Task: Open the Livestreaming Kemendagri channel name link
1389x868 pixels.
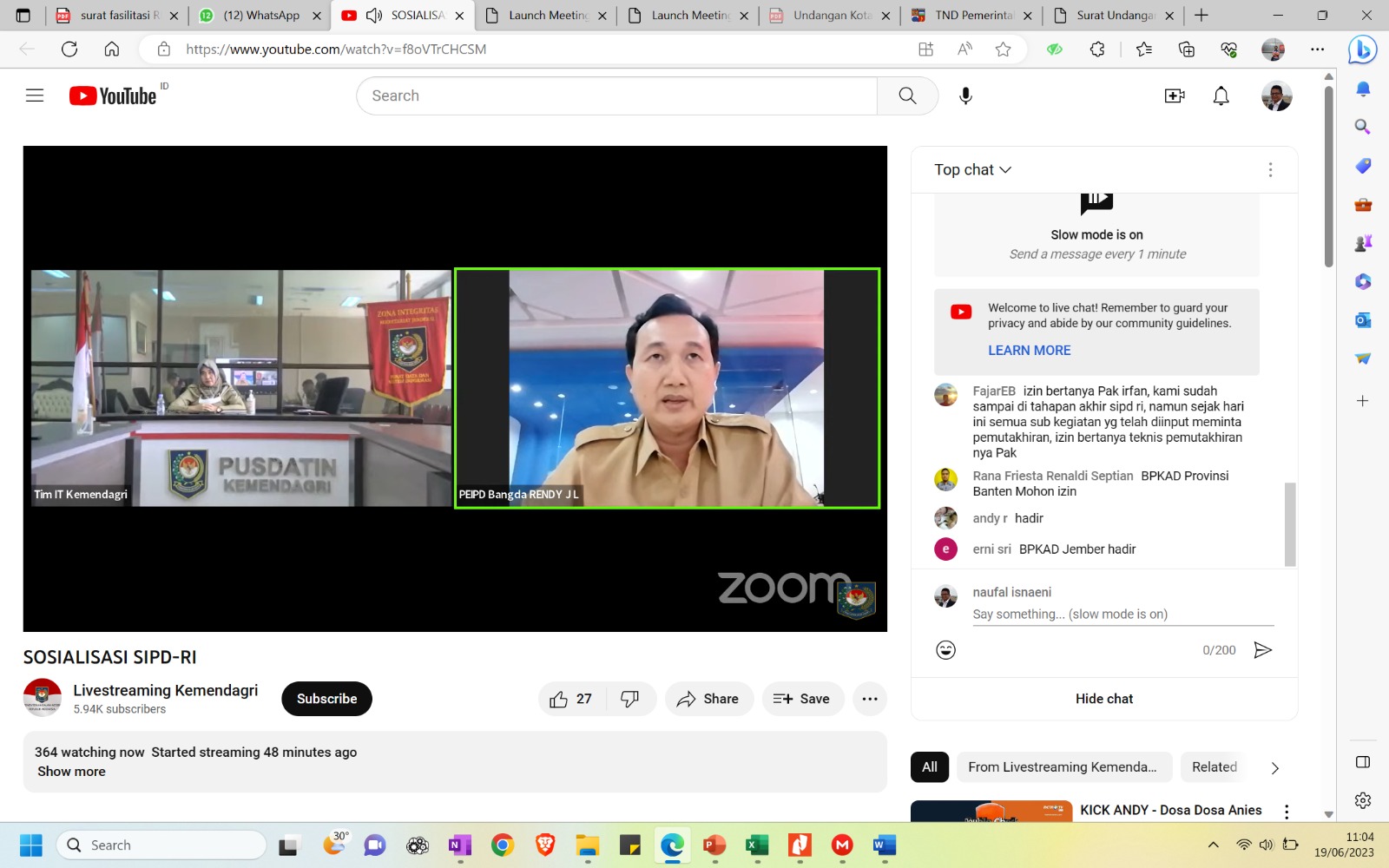Action: click(166, 690)
